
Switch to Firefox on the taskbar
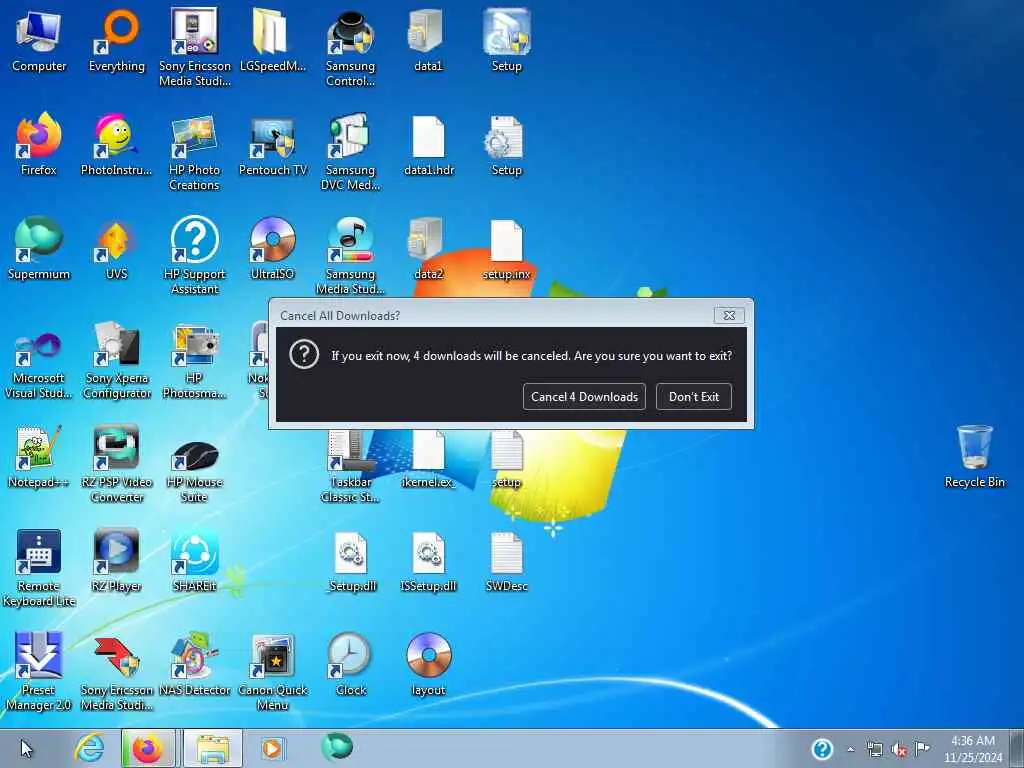coord(148,748)
